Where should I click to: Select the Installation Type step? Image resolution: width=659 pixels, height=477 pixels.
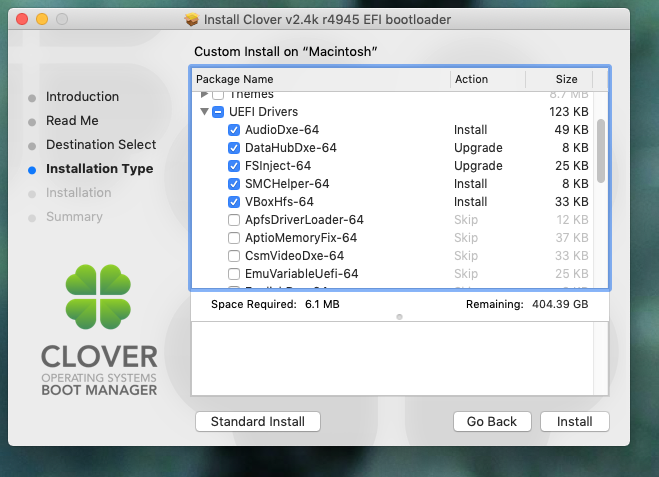tap(100, 169)
